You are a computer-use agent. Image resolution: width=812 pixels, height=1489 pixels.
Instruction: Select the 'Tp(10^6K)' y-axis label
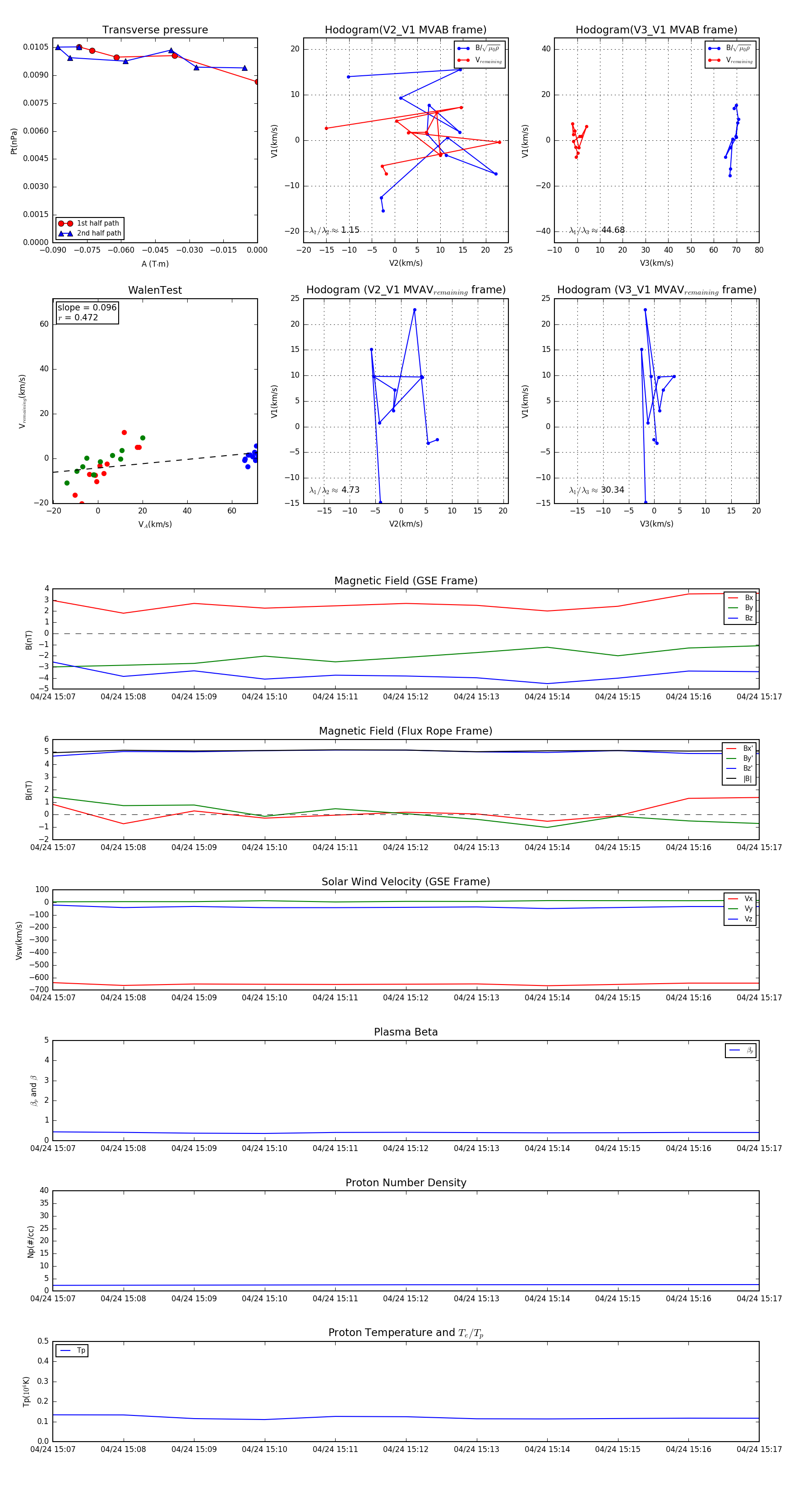26,1392
